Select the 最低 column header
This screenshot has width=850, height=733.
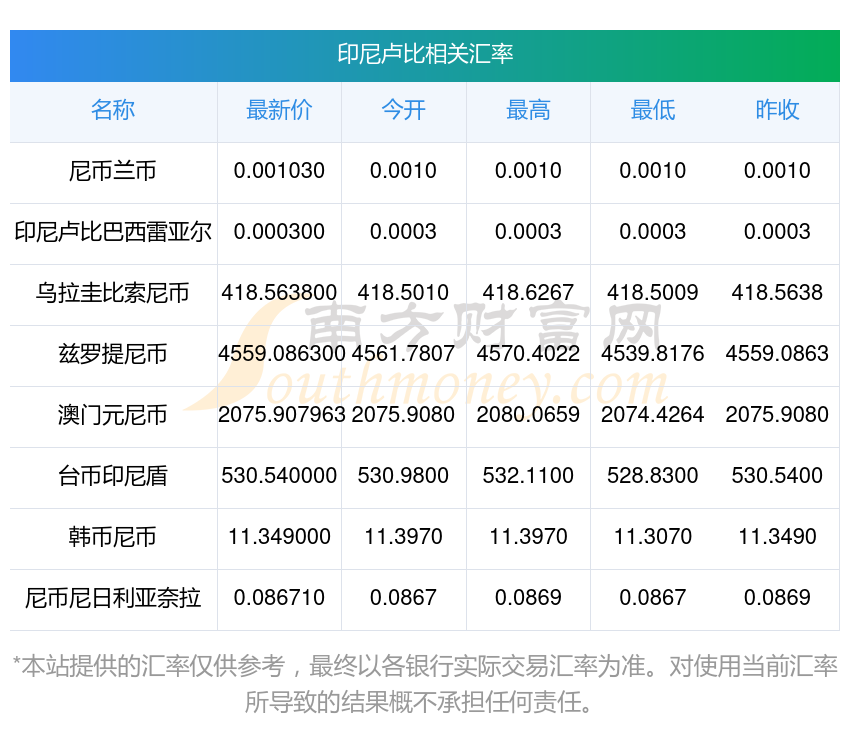652,110
